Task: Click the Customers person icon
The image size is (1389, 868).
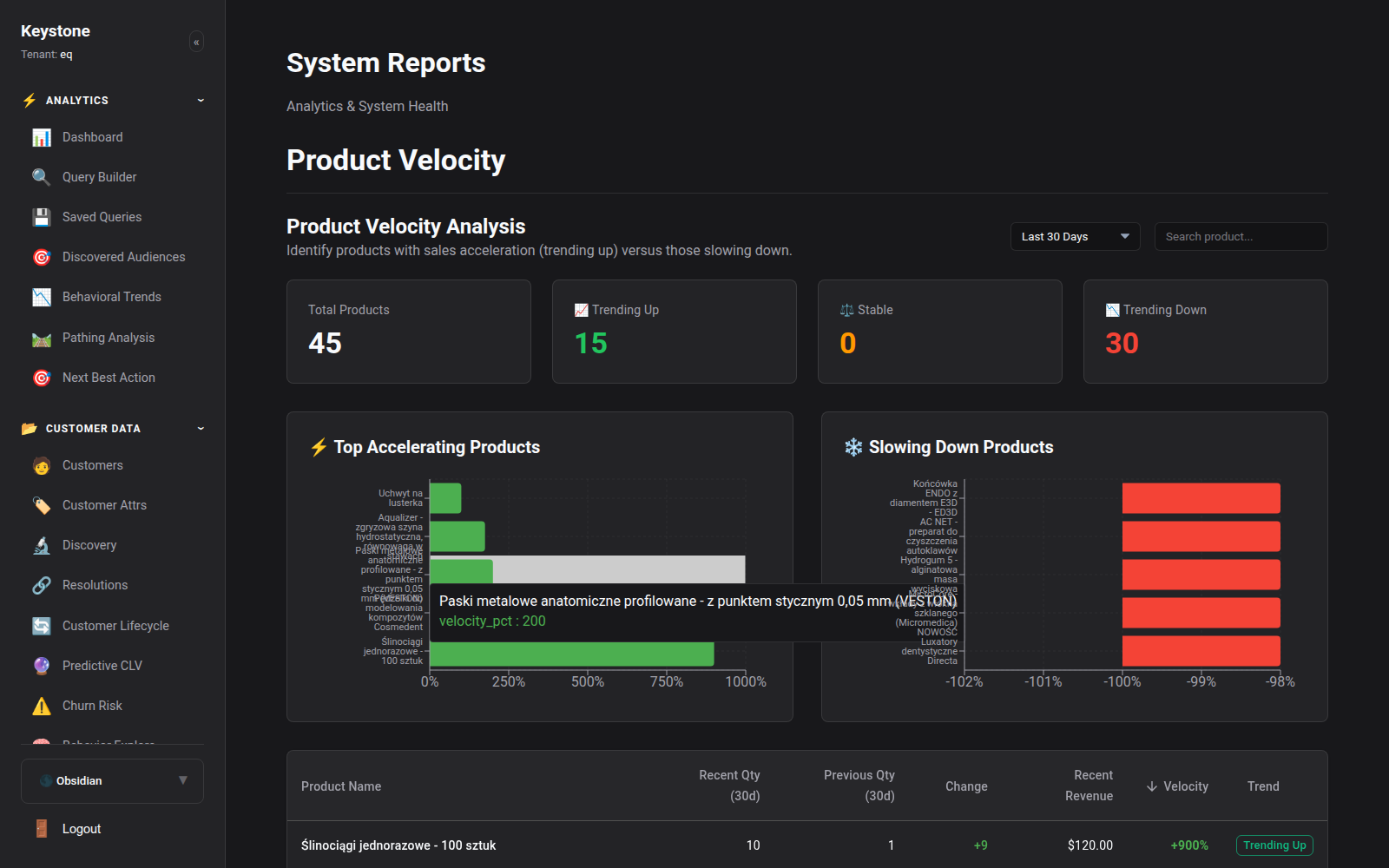Action: pyautogui.click(x=42, y=465)
